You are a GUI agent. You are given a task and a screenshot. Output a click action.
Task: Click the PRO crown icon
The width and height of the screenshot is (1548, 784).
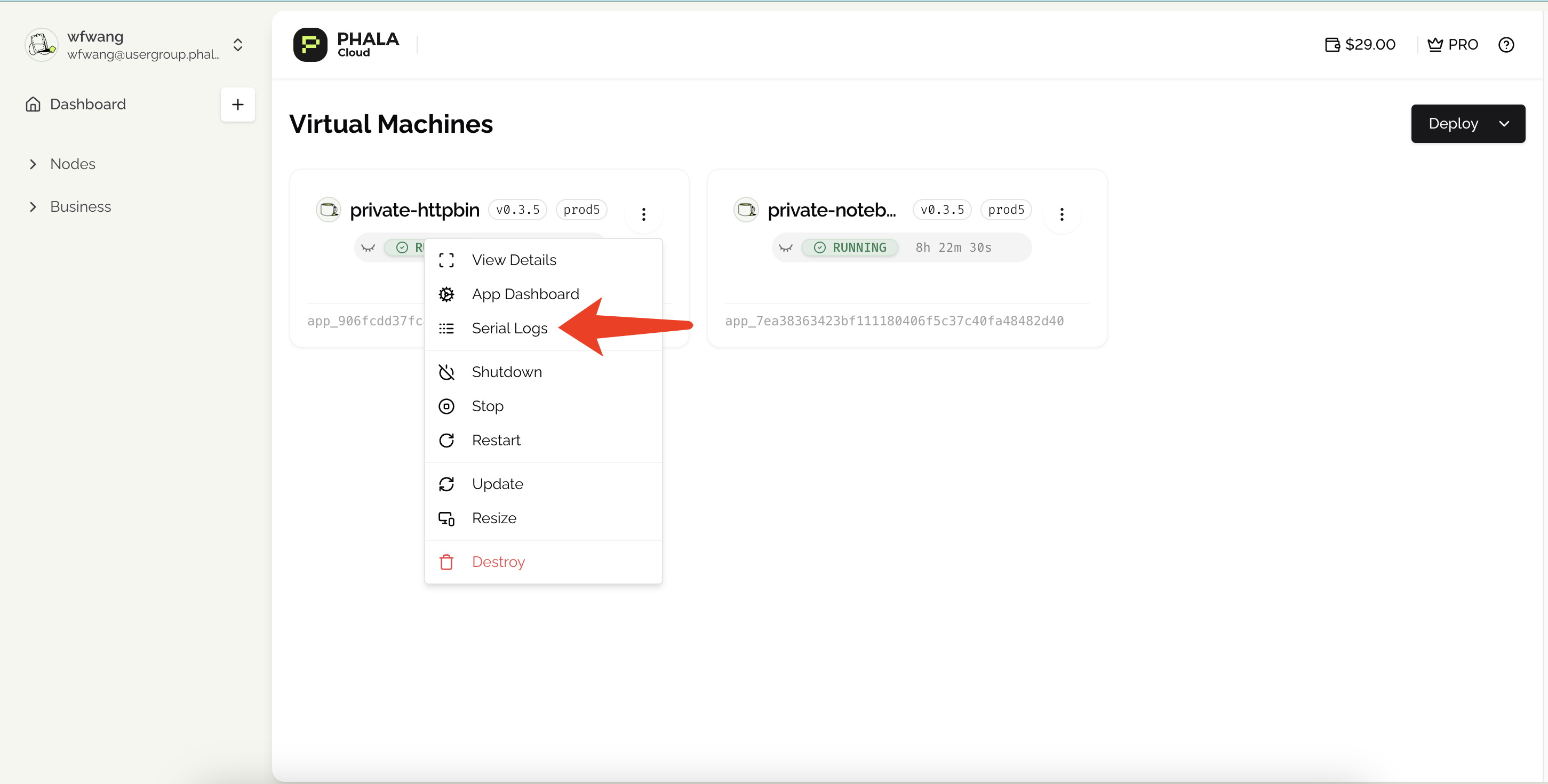click(1434, 44)
